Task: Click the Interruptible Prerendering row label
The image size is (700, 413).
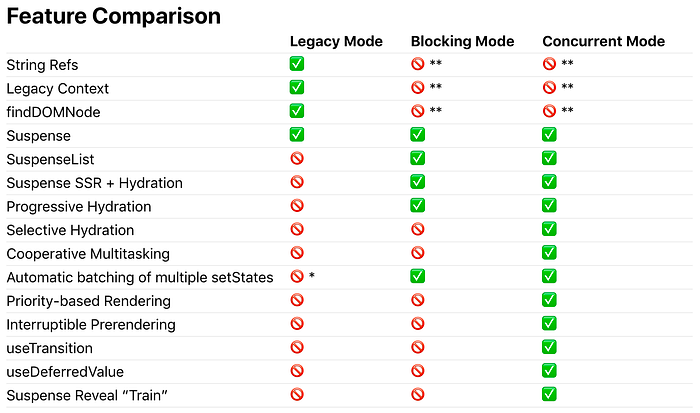Action: coord(91,325)
